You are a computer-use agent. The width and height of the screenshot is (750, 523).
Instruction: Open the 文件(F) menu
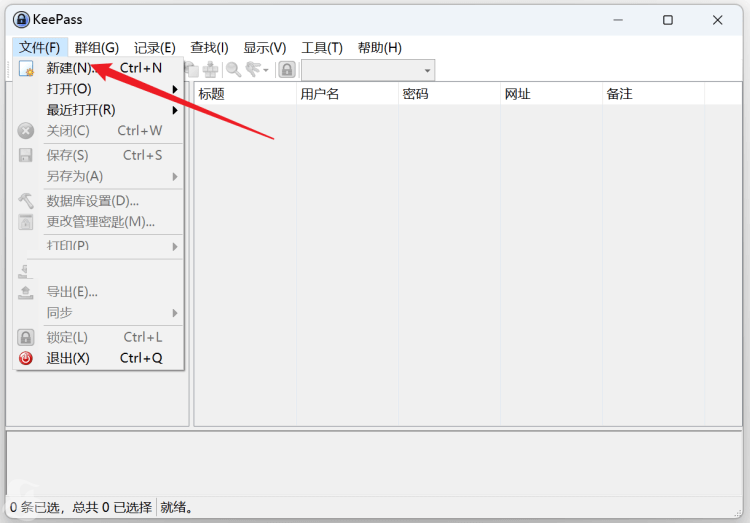[40, 47]
